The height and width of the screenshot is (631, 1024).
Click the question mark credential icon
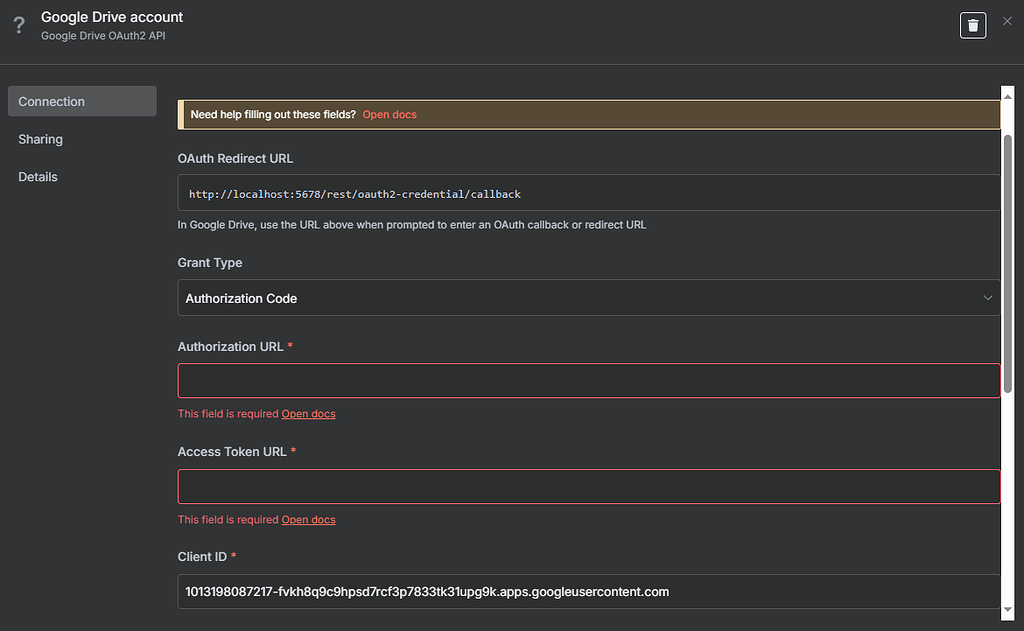click(x=18, y=25)
